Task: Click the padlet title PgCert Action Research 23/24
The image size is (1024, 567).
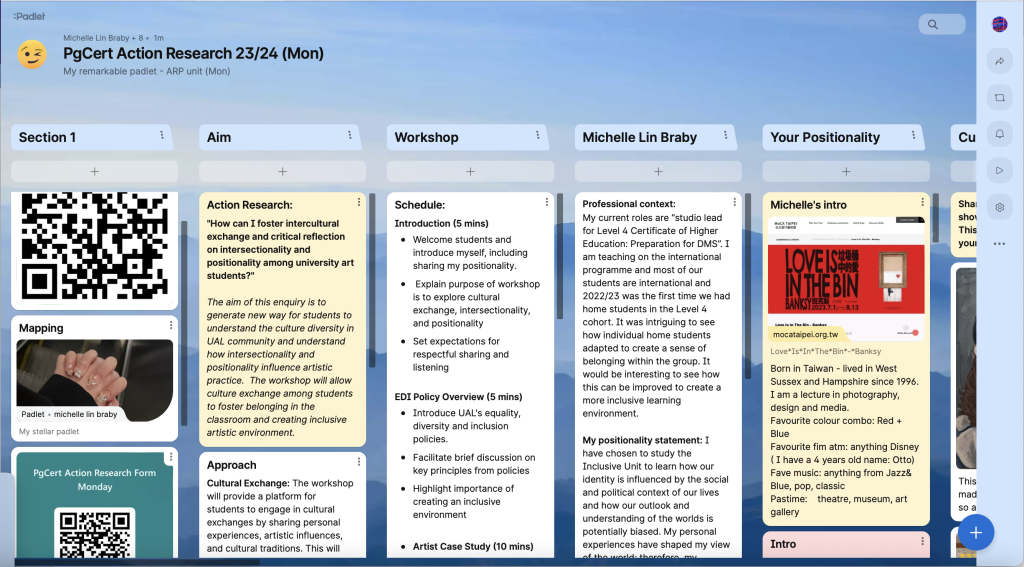Action: coord(193,54)
